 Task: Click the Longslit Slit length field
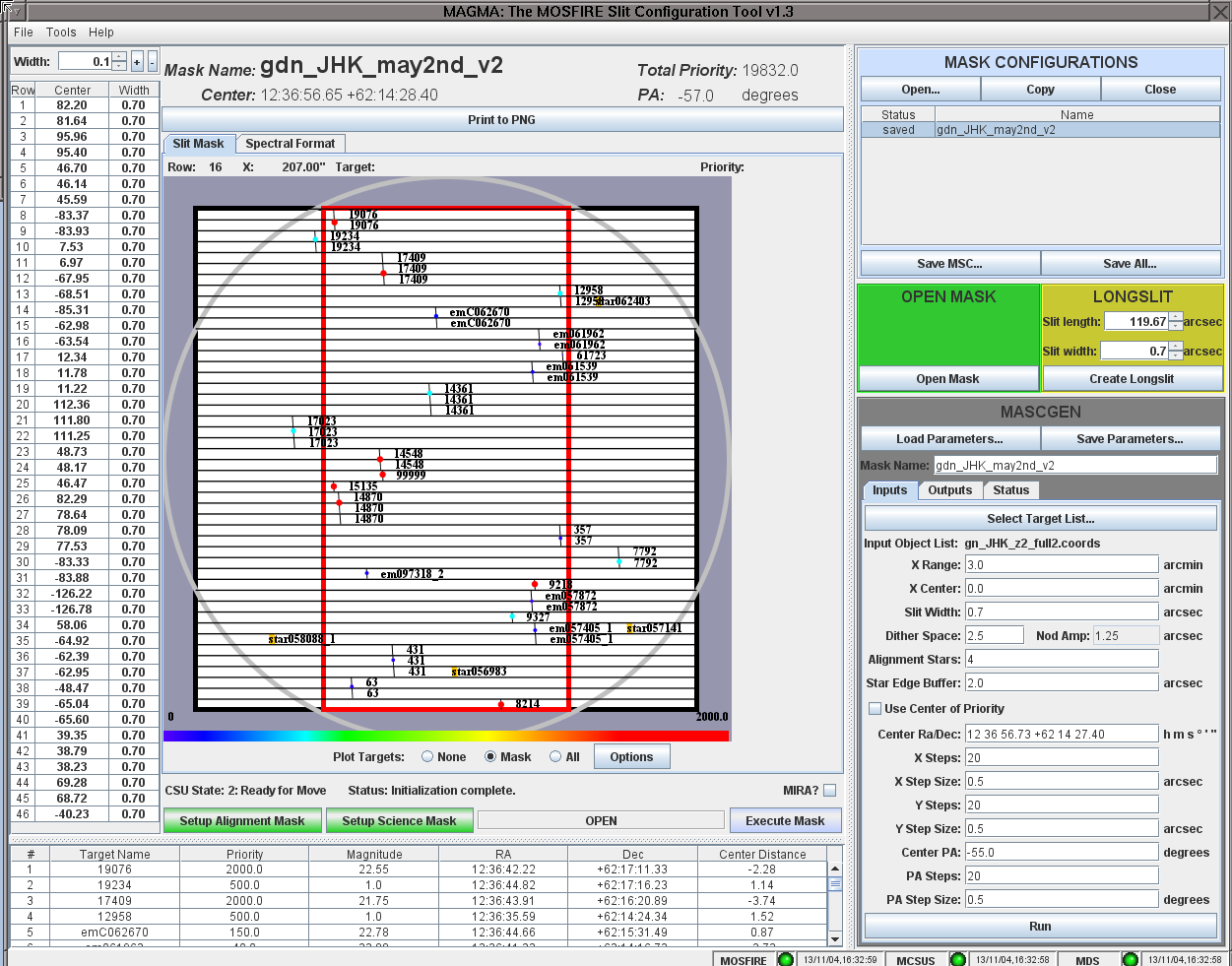pos(1136,322)
